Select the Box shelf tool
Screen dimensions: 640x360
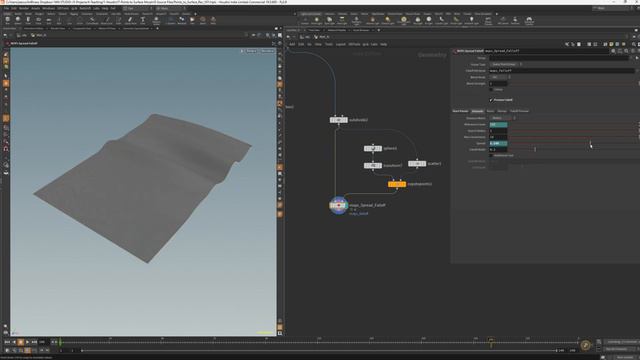pos(7,20)
